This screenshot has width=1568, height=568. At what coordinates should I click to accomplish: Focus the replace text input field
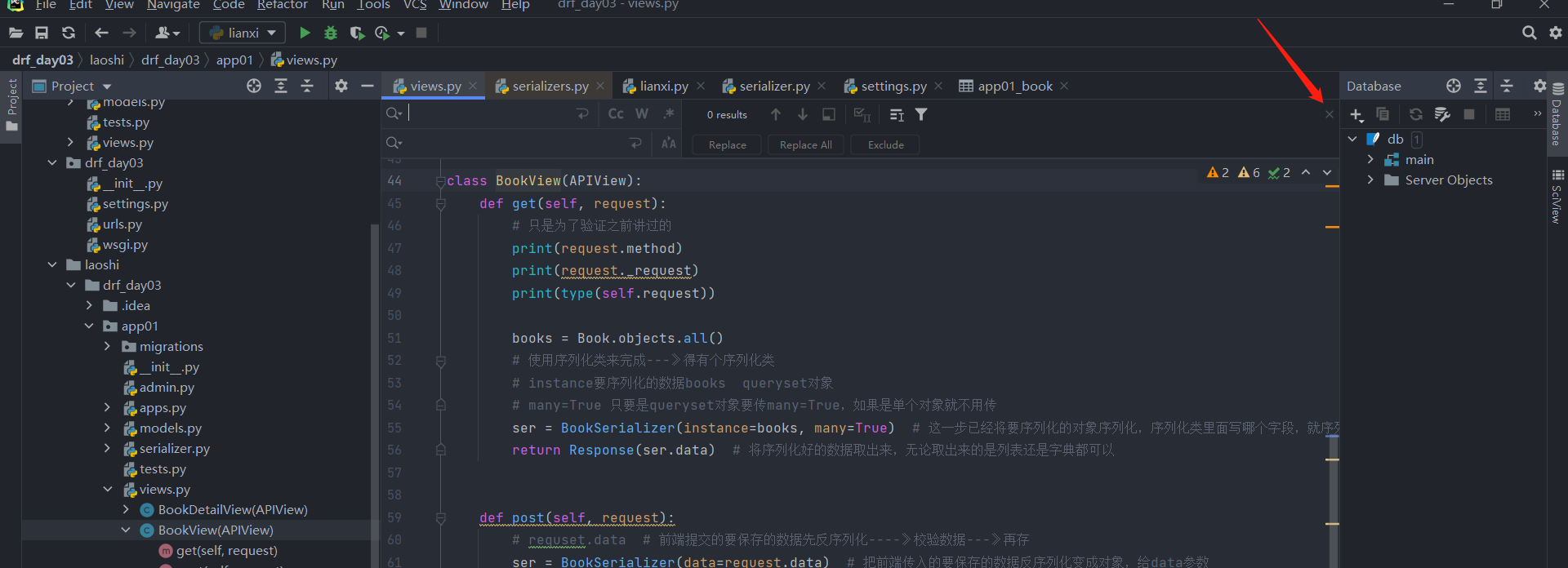tap(514, 144)
